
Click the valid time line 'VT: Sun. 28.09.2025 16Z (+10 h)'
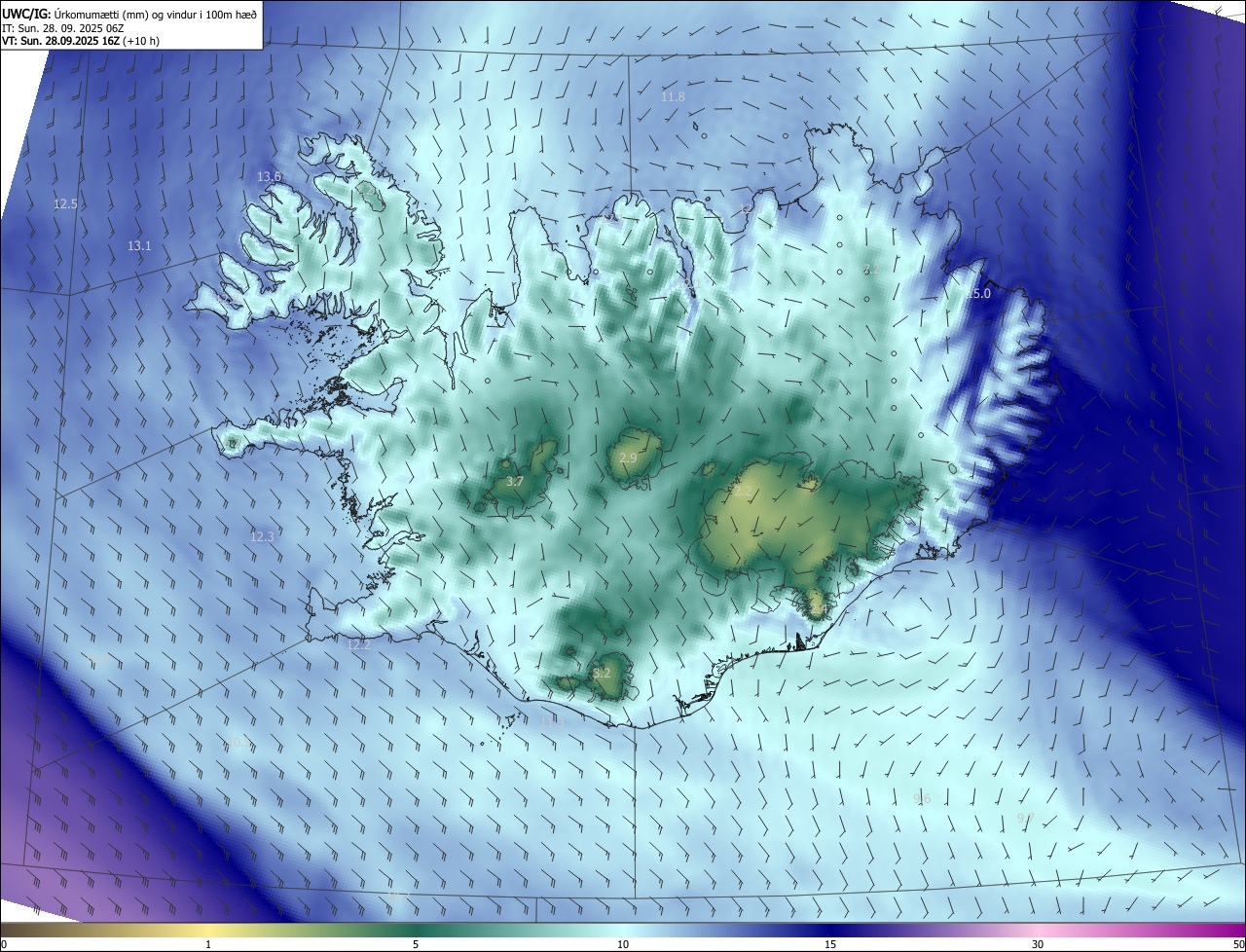point(80,42)
